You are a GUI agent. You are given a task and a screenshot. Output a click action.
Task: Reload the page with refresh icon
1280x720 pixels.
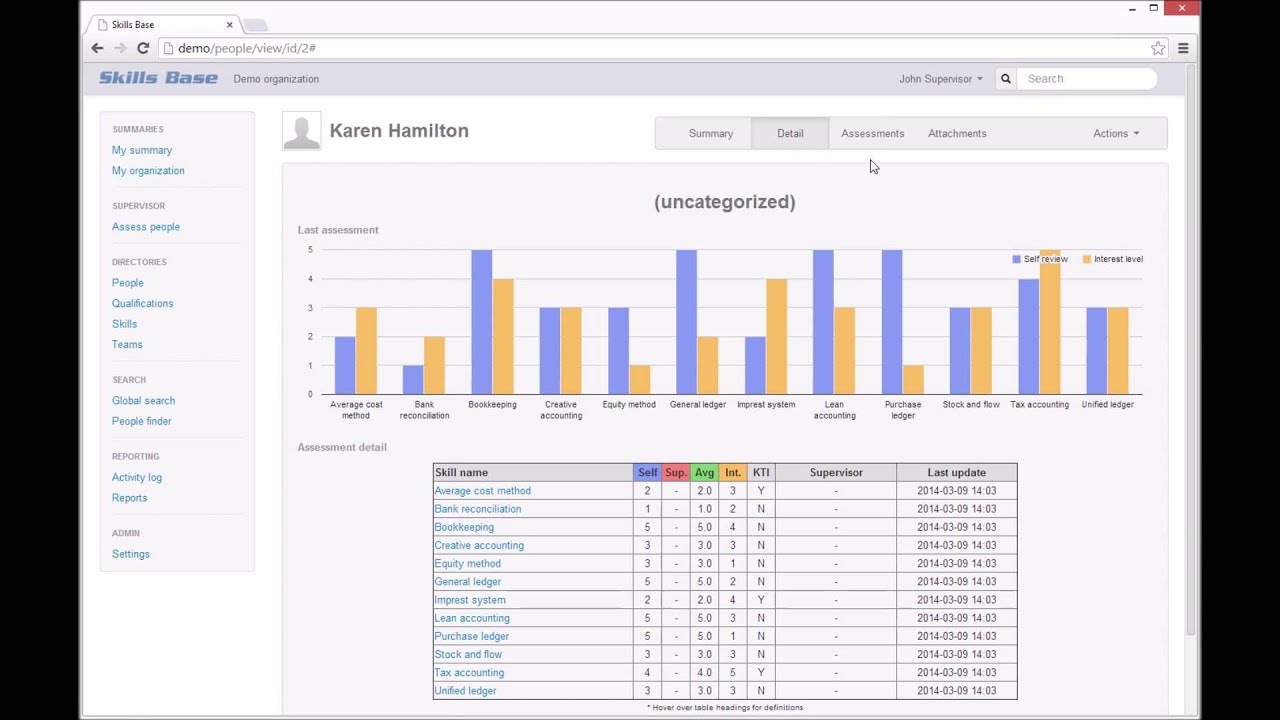143,48
